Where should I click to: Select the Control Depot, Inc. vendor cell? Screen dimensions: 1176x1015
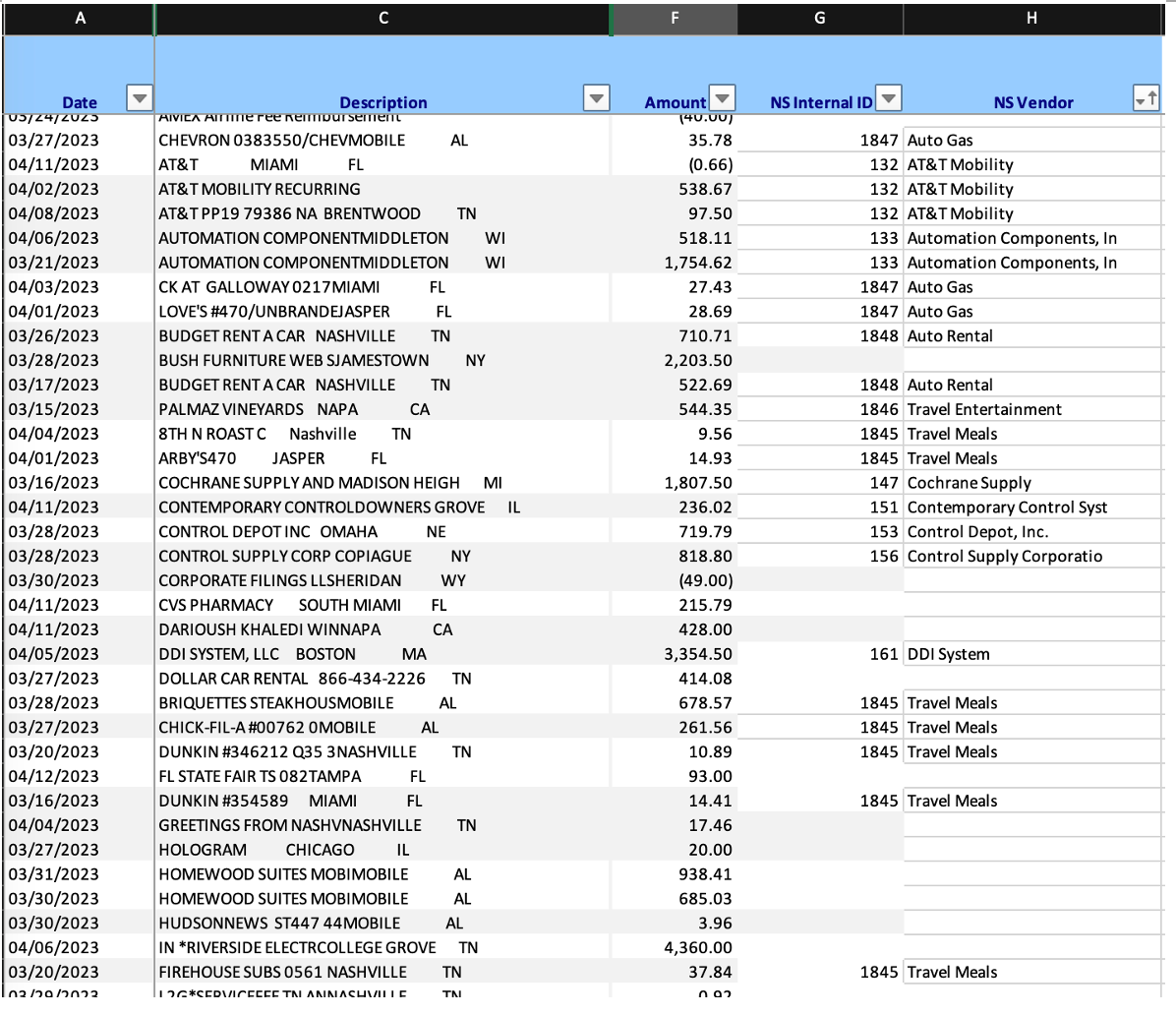pyautogui.click(x=1032, y=532)
